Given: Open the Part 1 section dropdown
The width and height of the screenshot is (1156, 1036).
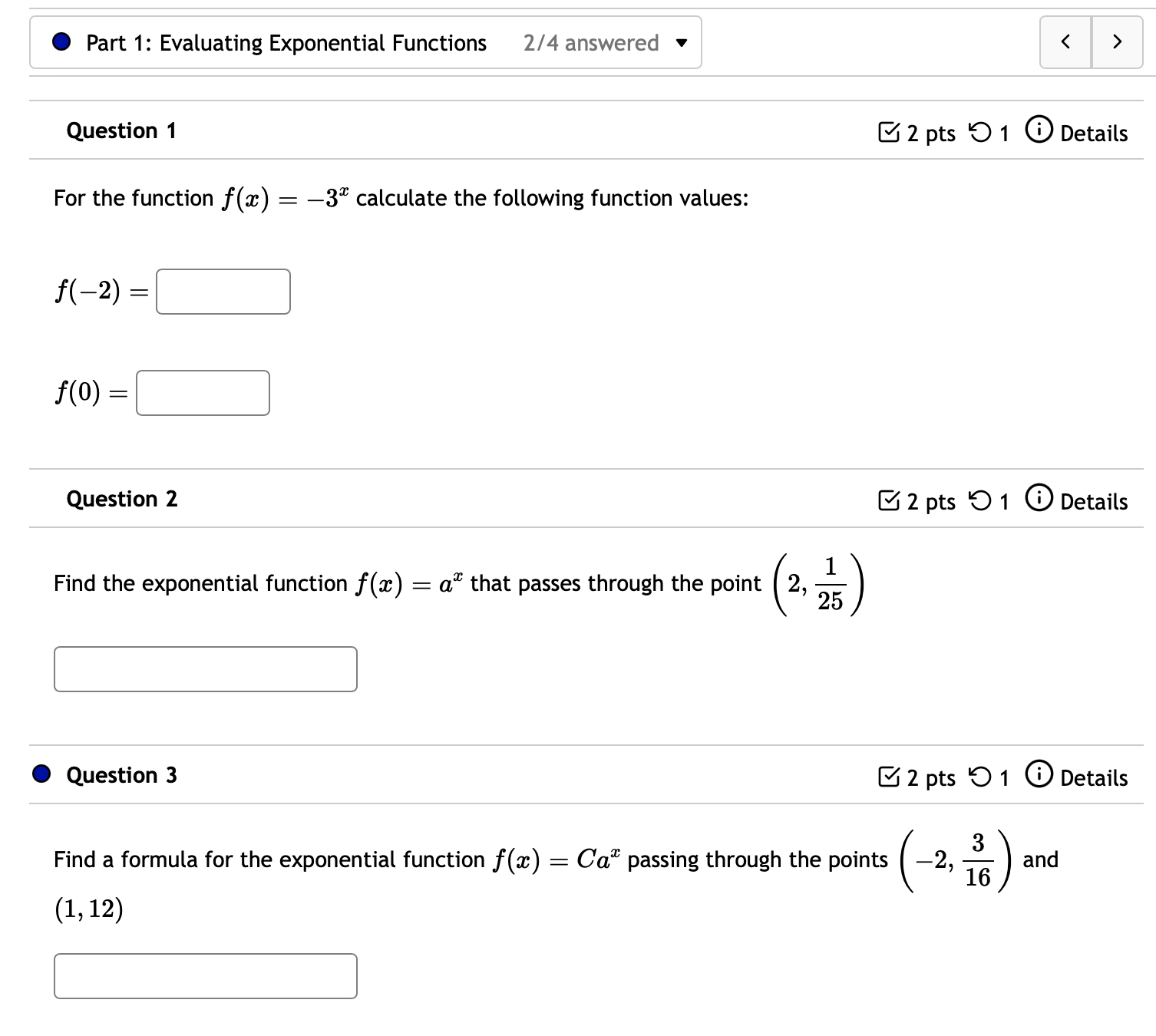Looking at the screenshot, I should click(682, 43).
